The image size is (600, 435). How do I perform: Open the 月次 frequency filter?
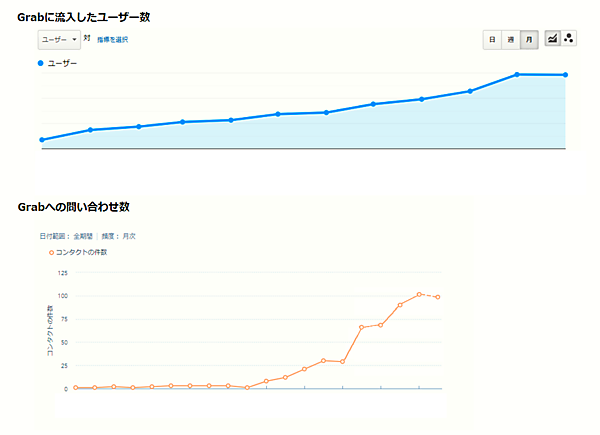coord(129,236)
